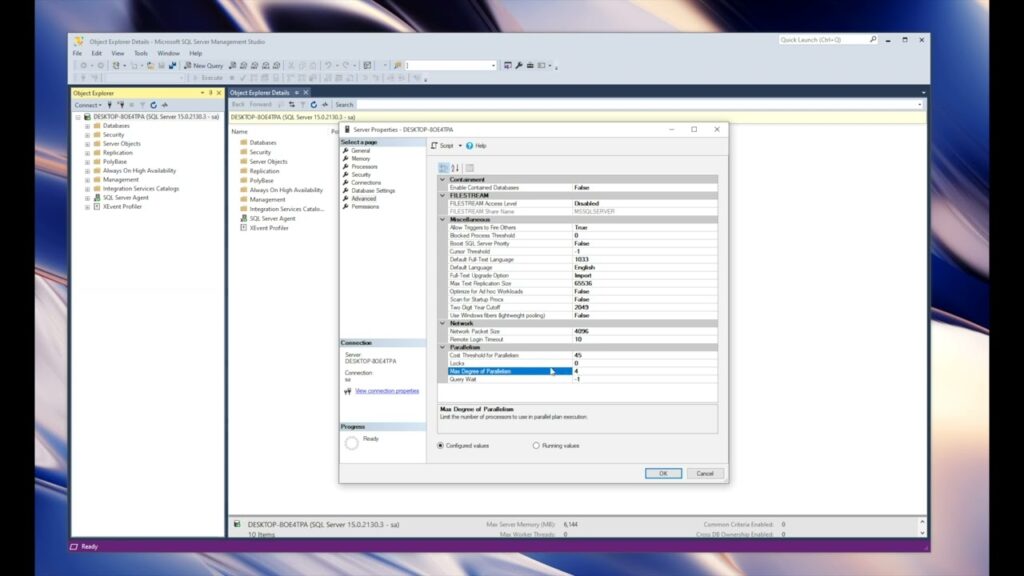Click SQL Server Agent in Details list
Image resolution: width=1024 pixels, height=576 pixels.
pyautogui.click(x=272, y=218)
